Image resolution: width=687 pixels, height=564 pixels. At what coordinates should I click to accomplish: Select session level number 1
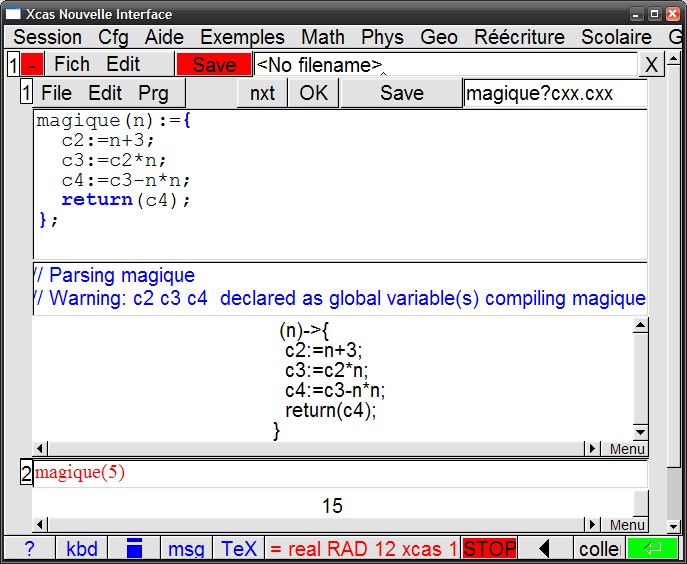click(x=13, y=65)
